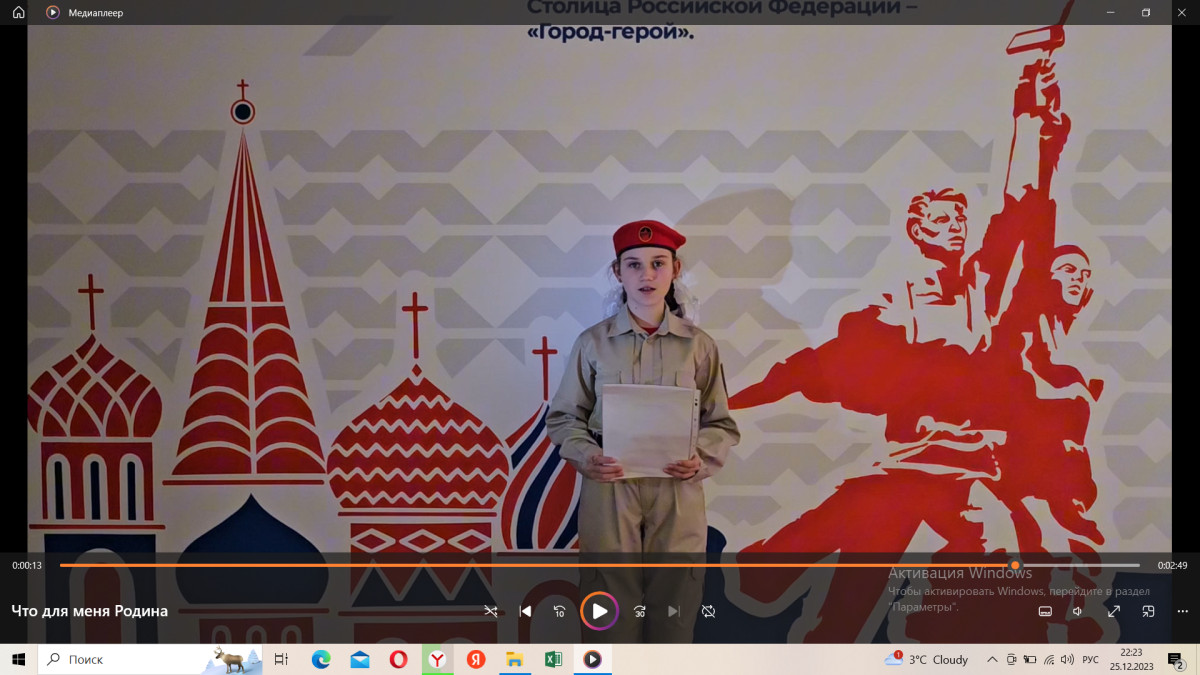The height and width of the screenshot is (675, 1200).
Task: Go to Media Player home
Action: [x=18, y=12]
